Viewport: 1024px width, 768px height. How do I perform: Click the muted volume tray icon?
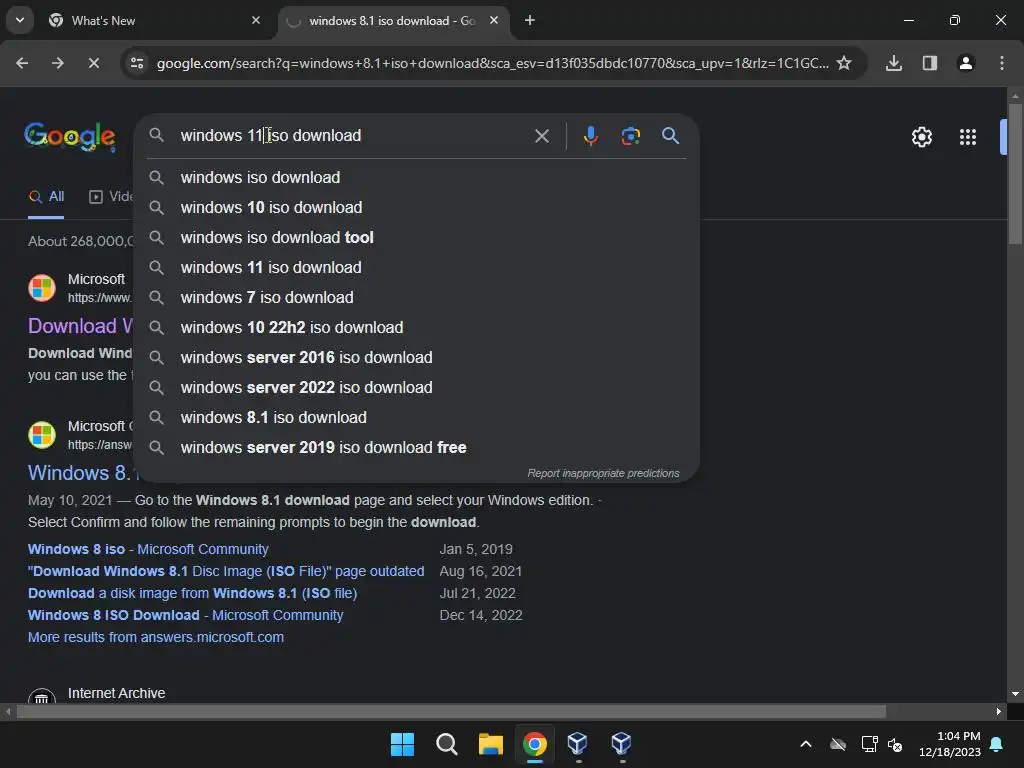click(x=895, y=744)
